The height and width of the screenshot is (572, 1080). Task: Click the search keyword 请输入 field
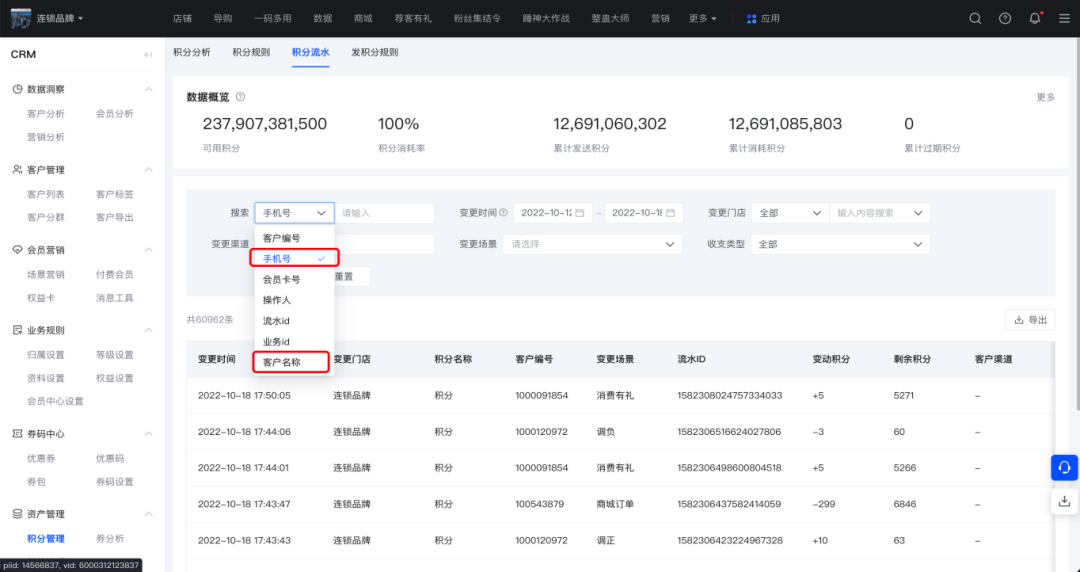(385, 213)
